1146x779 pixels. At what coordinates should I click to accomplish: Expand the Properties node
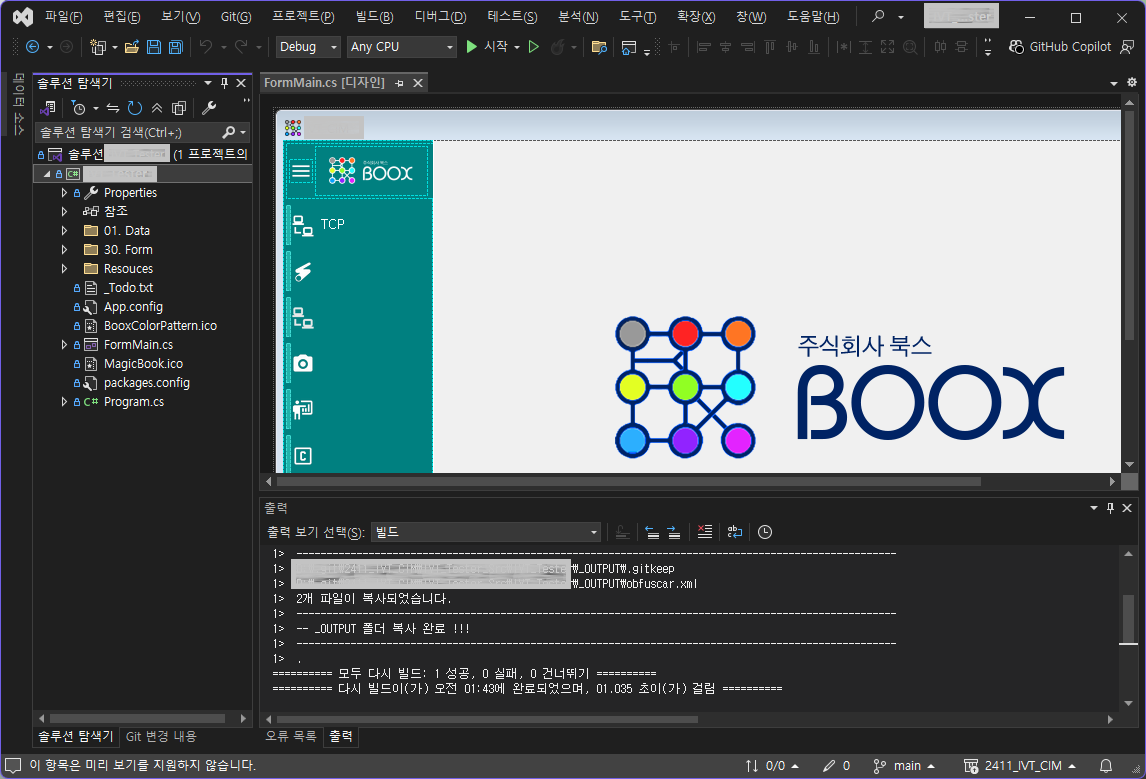[64, 193]
